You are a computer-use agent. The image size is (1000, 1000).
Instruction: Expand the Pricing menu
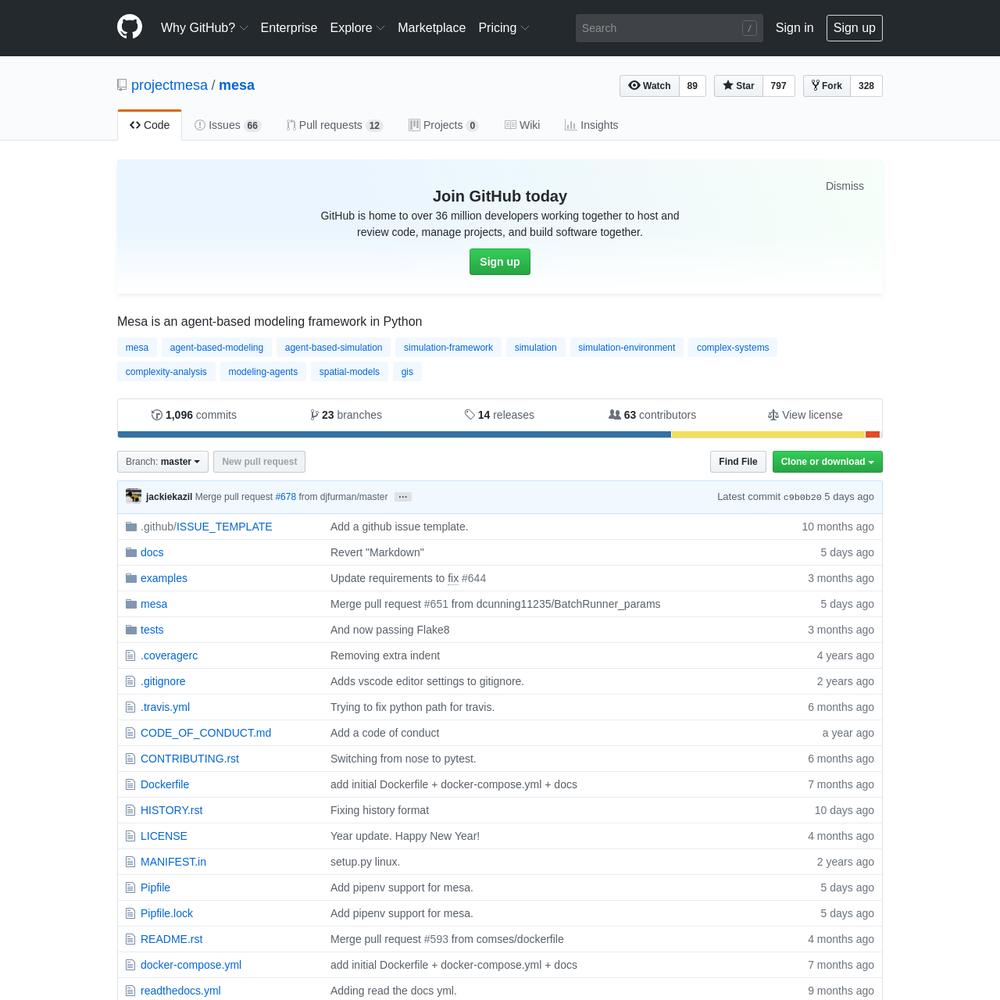(x=504, y=28)
